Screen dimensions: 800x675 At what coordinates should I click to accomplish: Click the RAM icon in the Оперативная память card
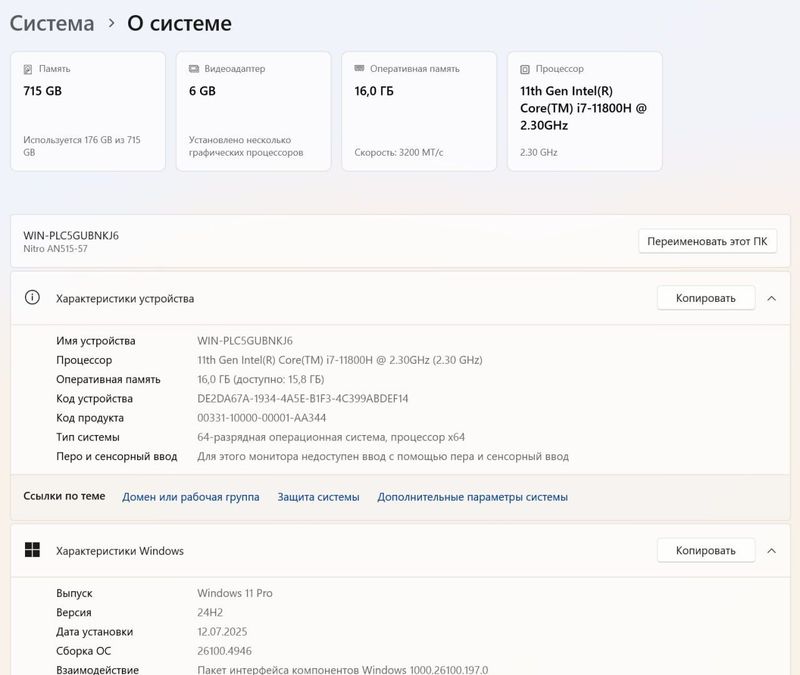pos(359,68)
